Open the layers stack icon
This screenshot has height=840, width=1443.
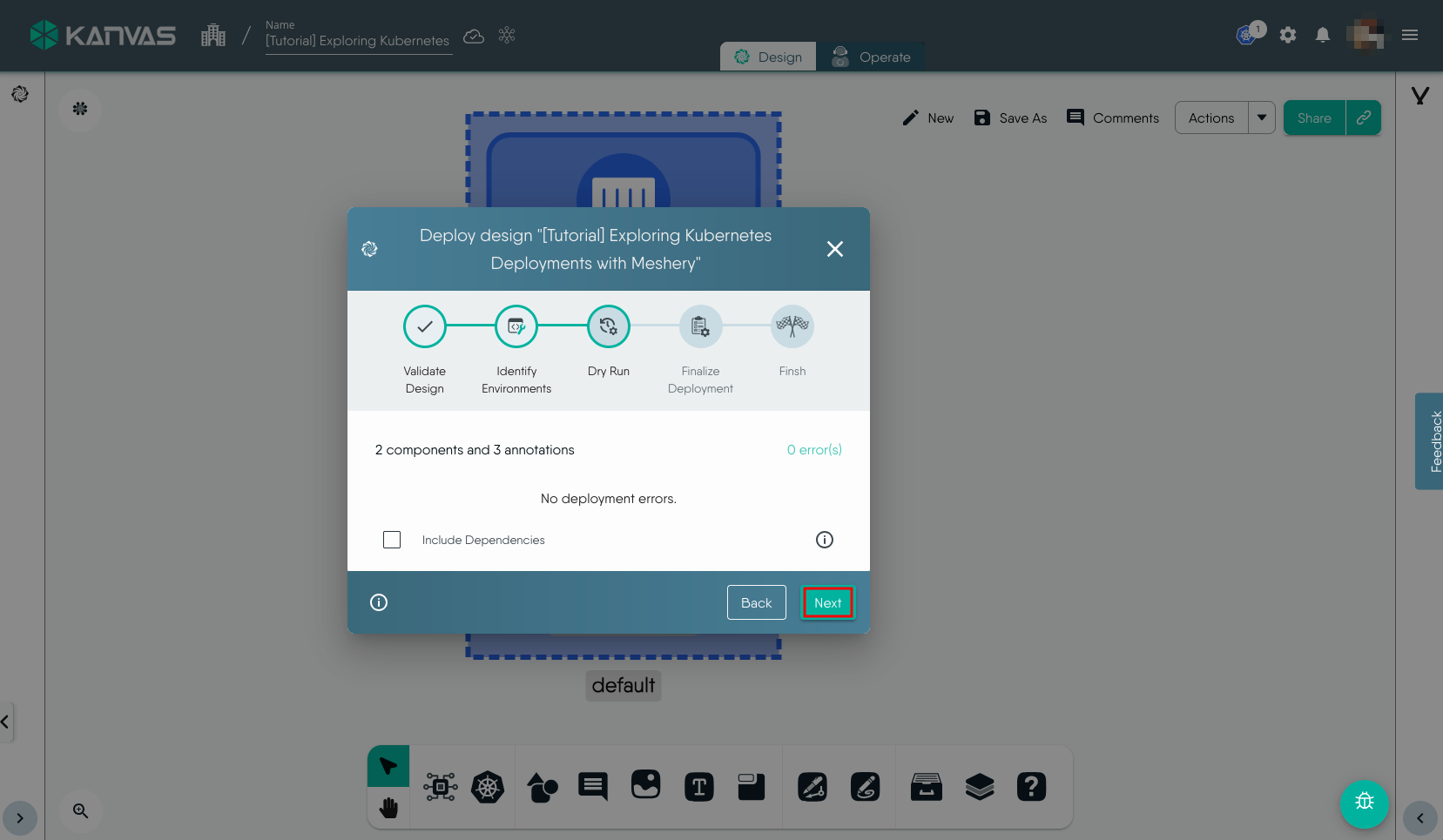point(980,788)
